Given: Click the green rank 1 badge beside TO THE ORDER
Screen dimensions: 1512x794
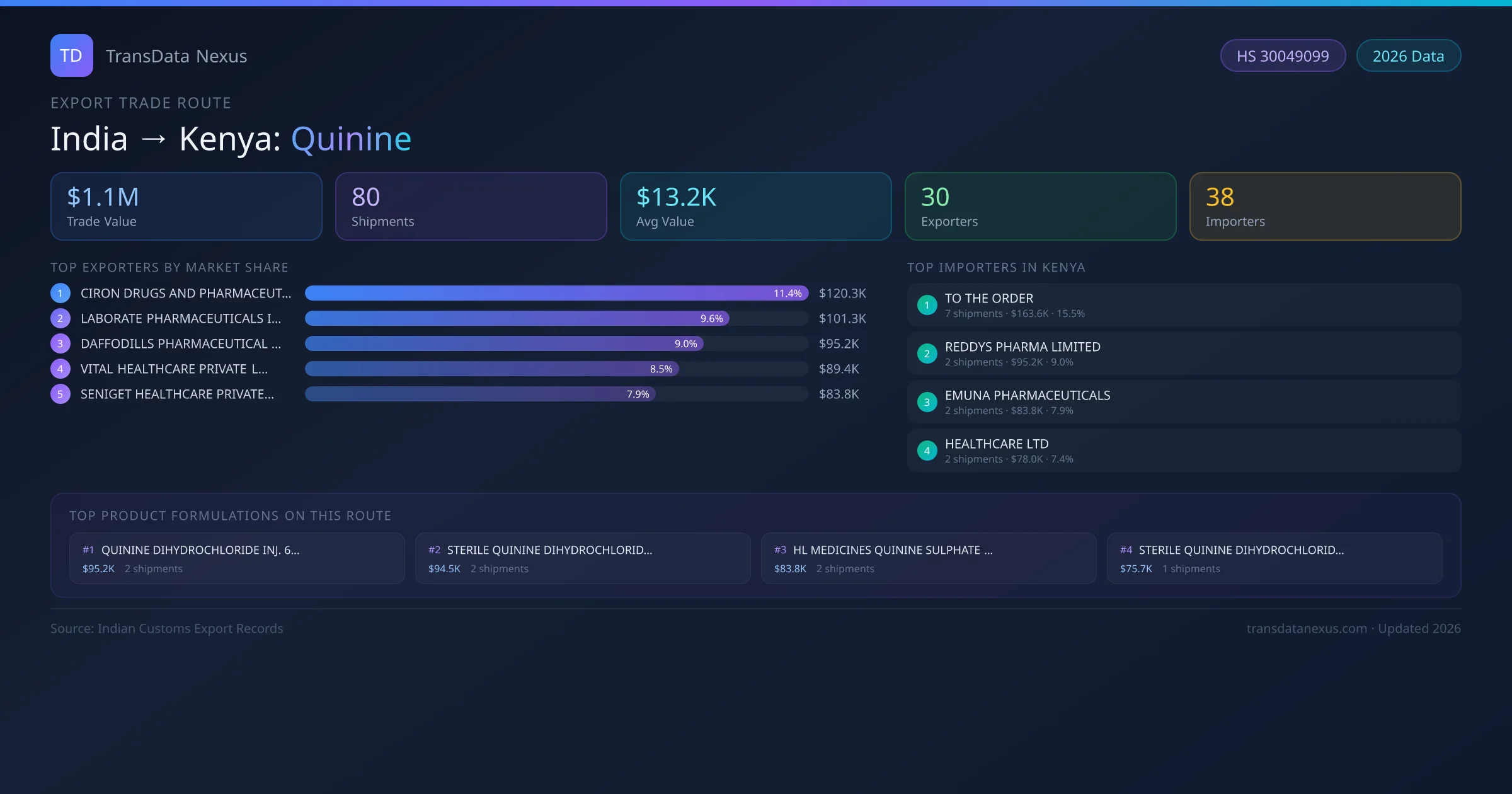Looking at the screenshot, I should click(x=927, y=305).
